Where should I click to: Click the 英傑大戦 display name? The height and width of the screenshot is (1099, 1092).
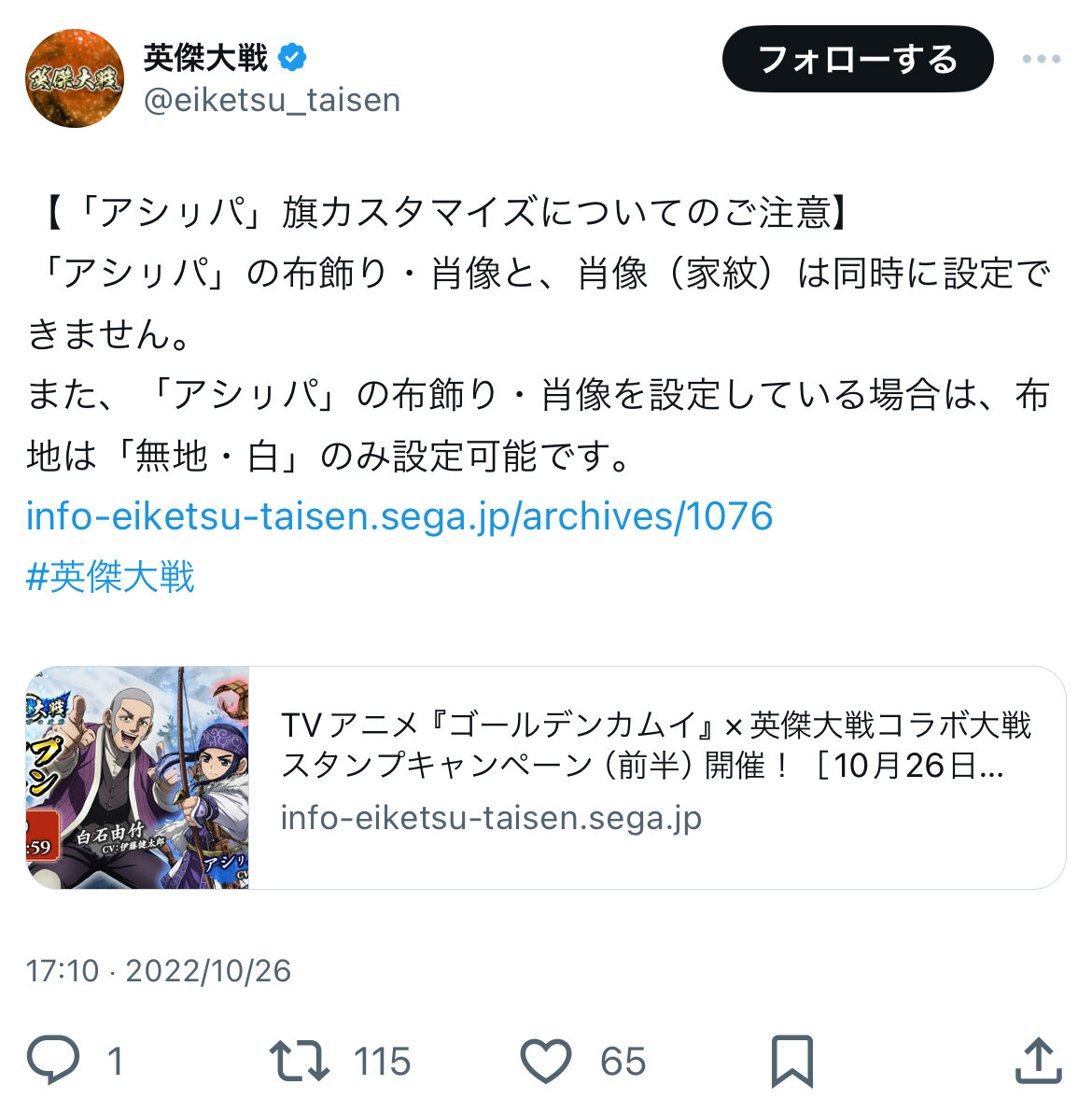coord(205,58)
